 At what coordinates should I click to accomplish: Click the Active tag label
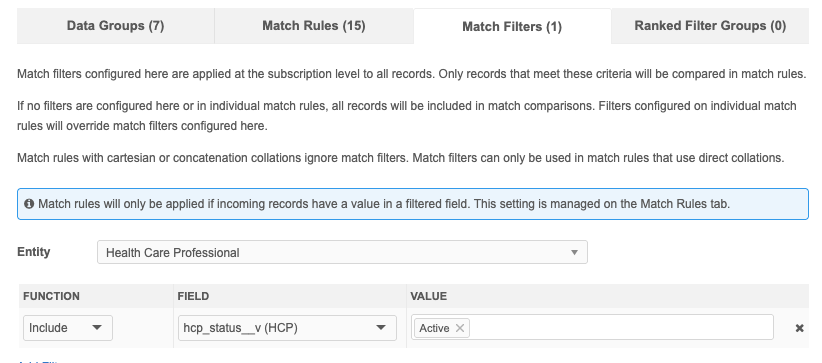[434, 328]
